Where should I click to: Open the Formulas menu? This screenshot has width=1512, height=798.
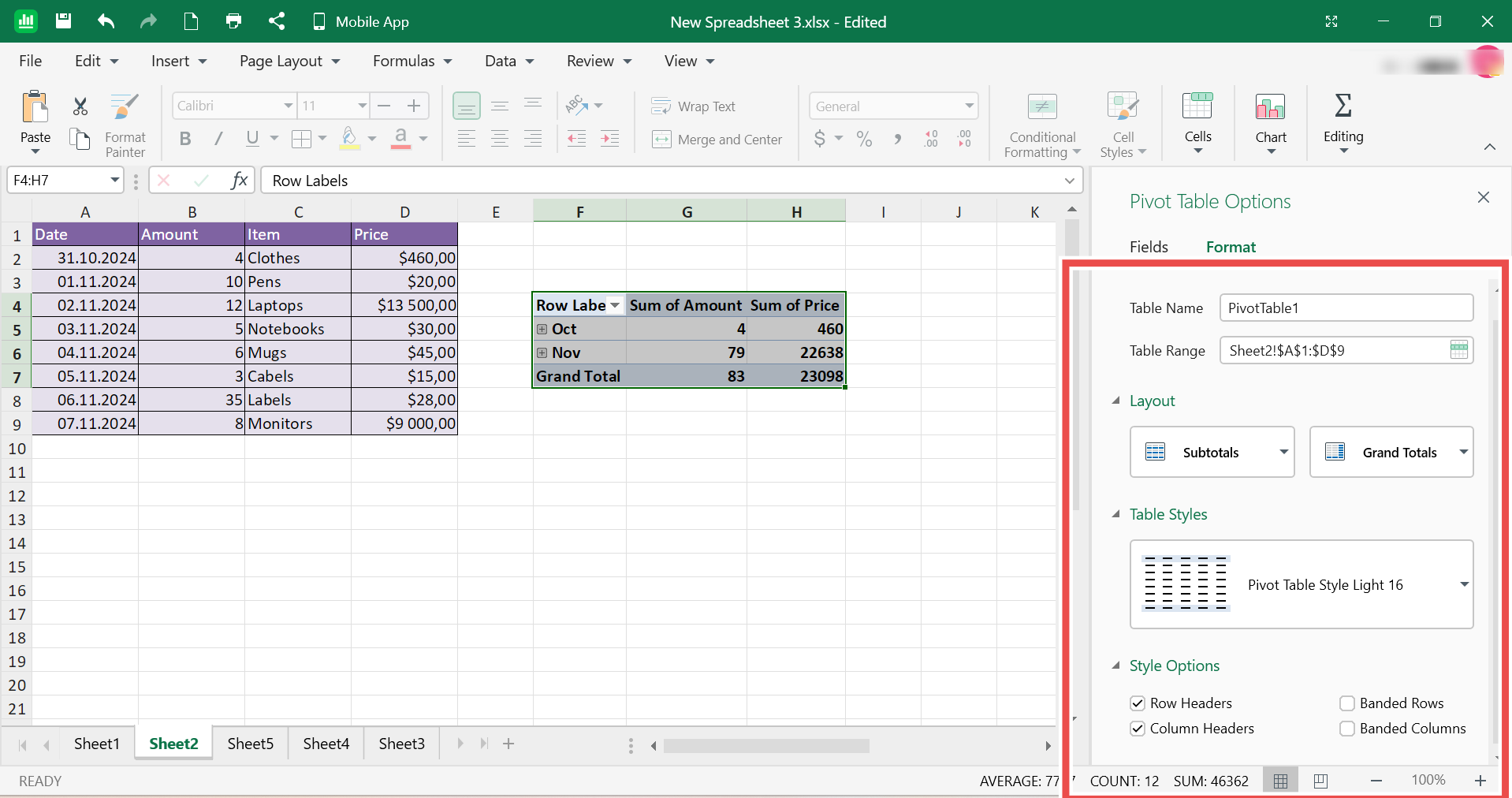point(412,61)
